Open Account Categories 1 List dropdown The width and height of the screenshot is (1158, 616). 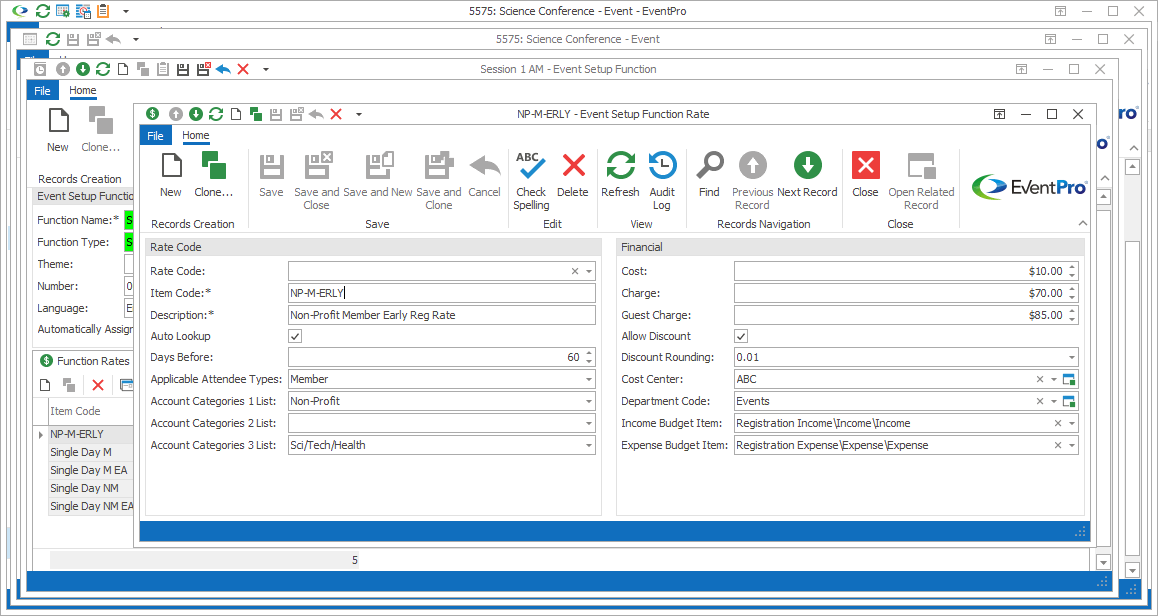pyautogui.click(x=589, y=401)
